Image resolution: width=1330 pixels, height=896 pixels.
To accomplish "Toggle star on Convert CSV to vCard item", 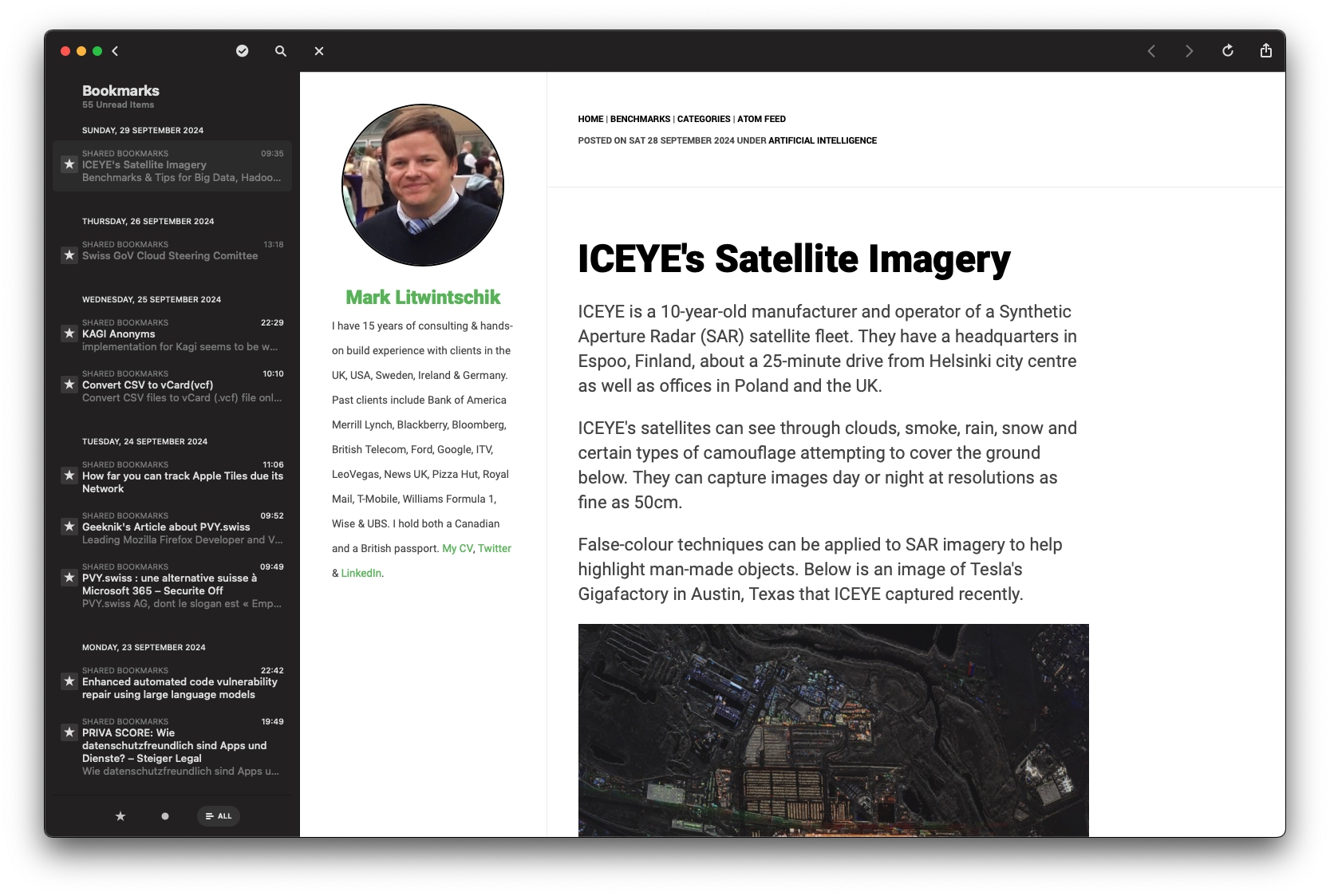I will tap(69, 385).
